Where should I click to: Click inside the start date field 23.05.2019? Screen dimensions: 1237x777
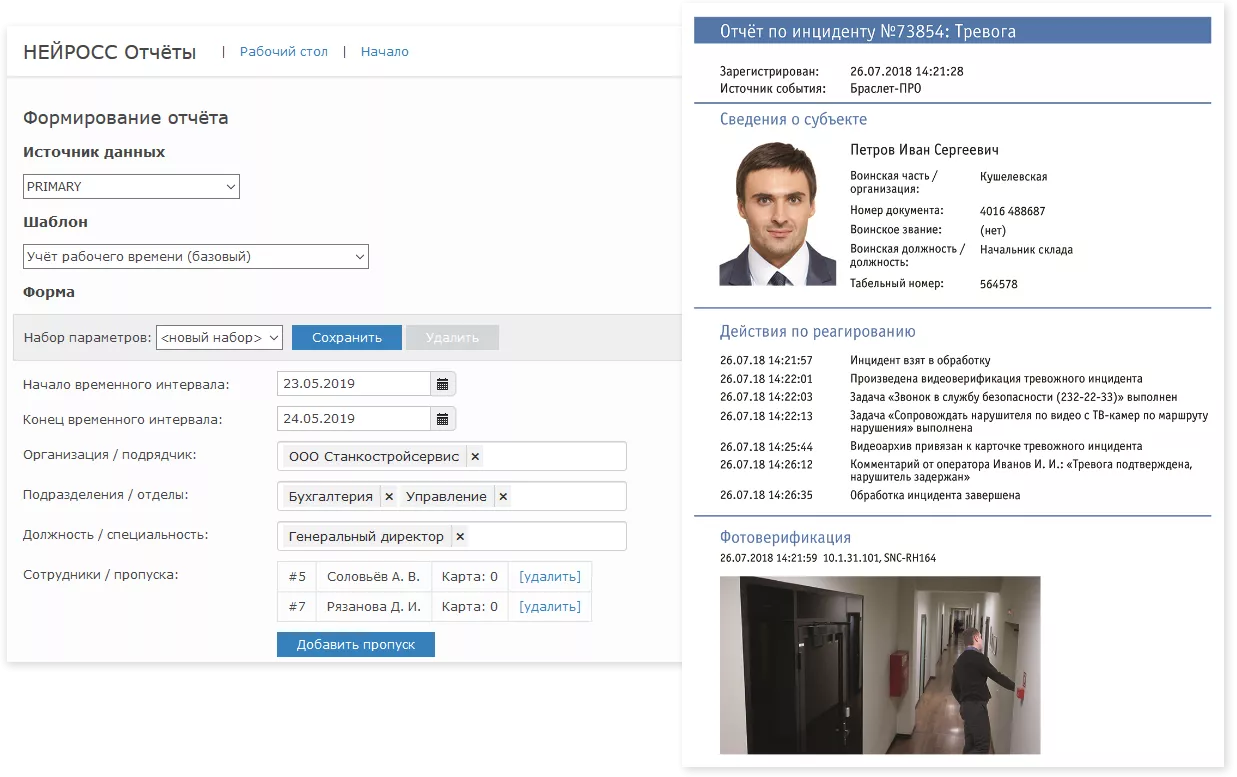[x=350, y=383]
